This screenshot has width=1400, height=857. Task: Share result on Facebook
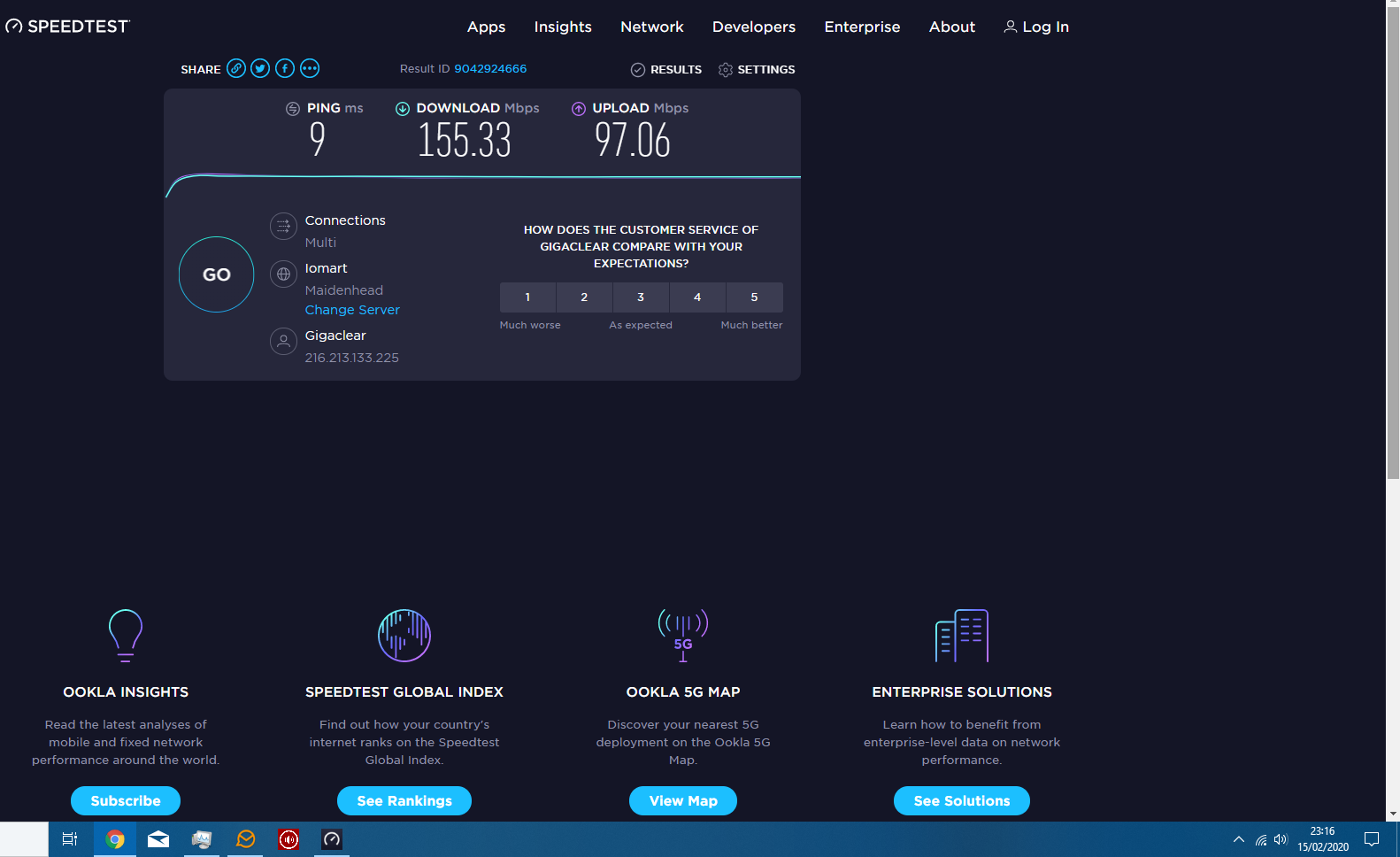285,68
